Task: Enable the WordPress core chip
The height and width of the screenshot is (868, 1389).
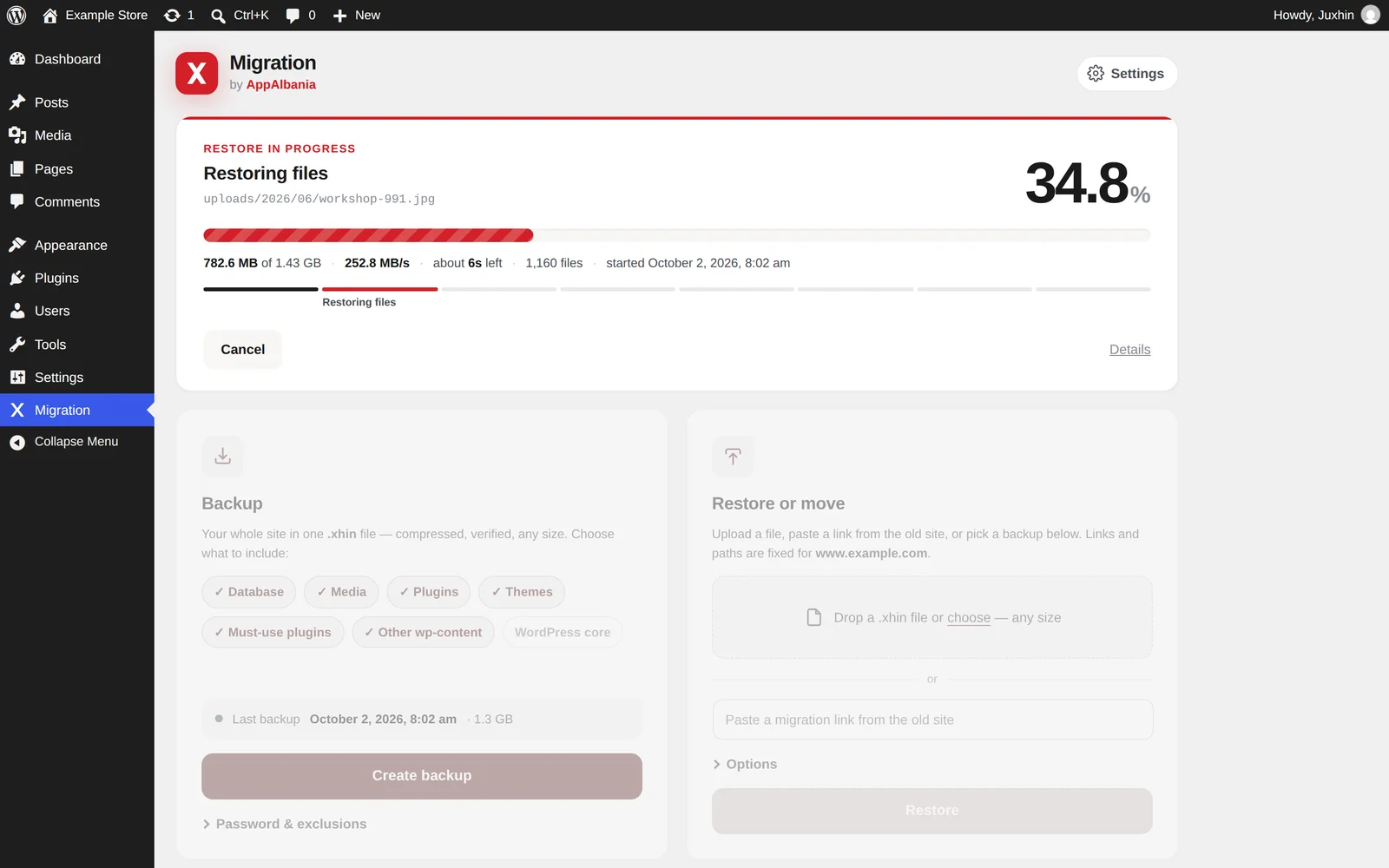Action: click(563, 633)
